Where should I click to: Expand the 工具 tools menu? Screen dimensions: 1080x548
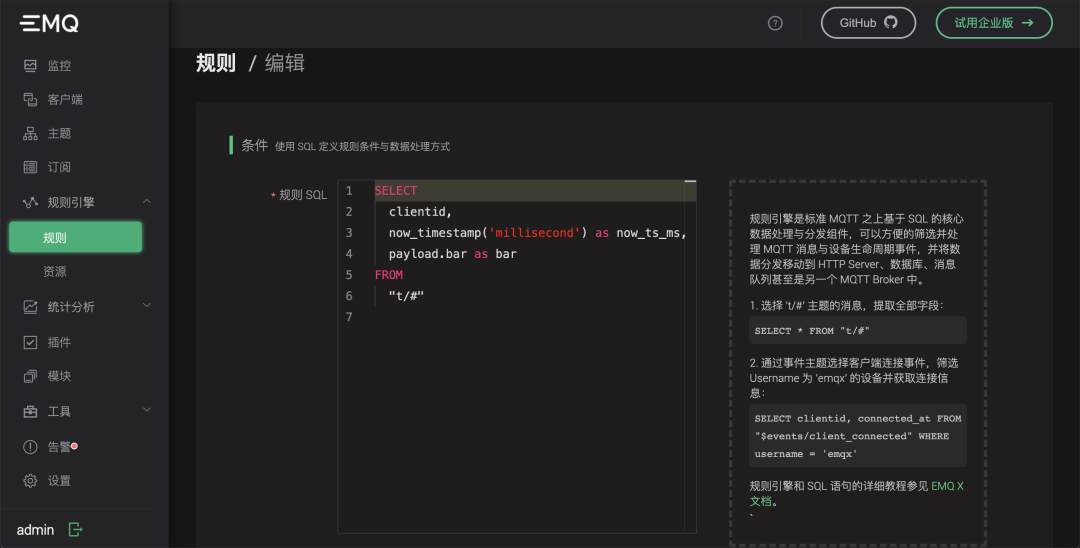click(147, 410)
